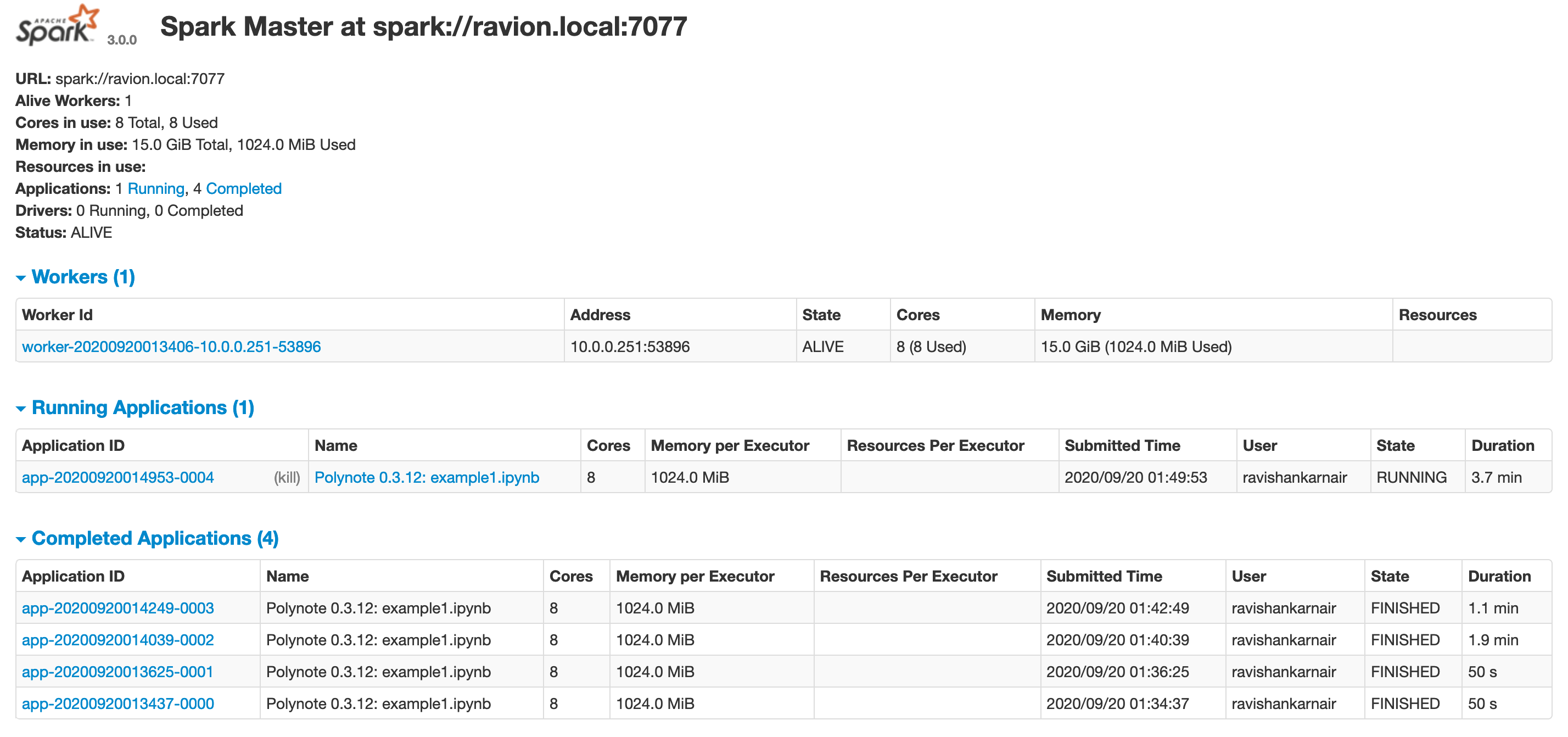Click the Memory in use summary line
Screen dimensions: 1568x737
(x=186, y=145)
